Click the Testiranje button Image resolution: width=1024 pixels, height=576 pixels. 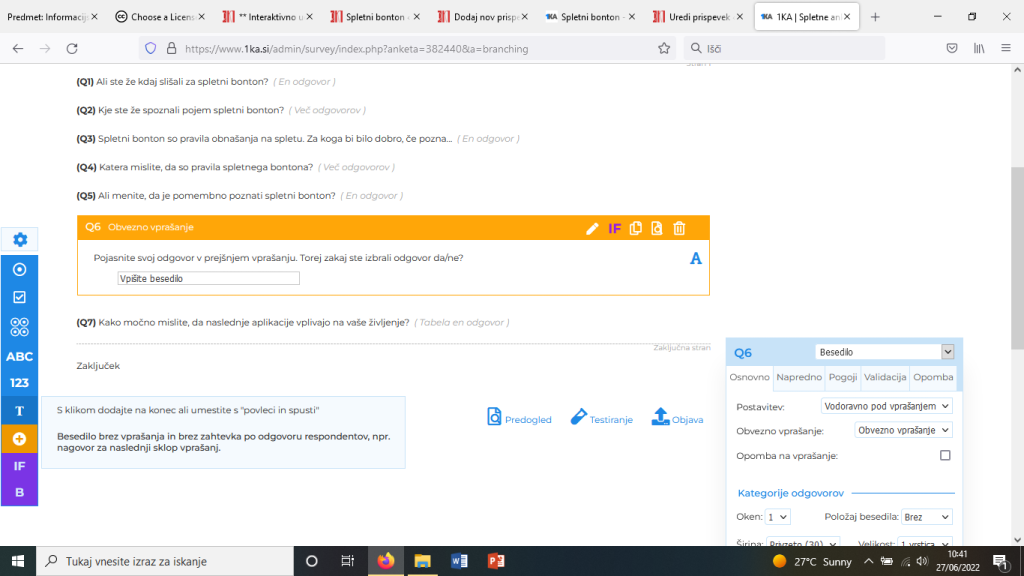coord(601,417)
